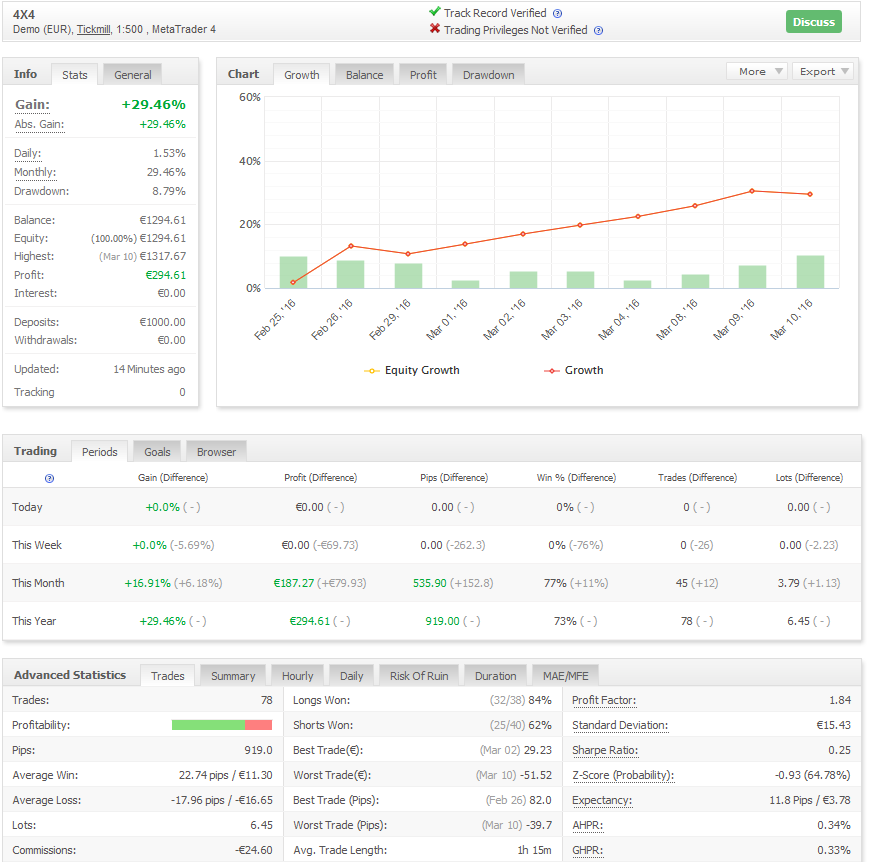Click the €1294.61 Balance value
This screenshot has width=879, height=862.
pyautogui.click(x=163, y=220)
